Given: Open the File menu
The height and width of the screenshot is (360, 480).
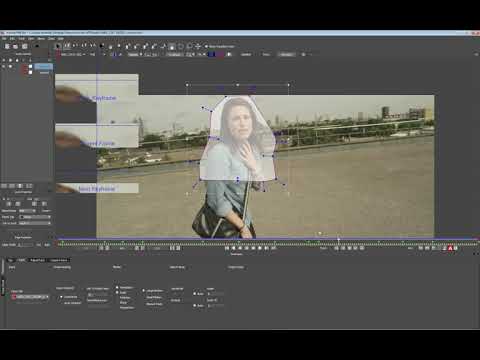Looking at the screenshot, I should pos(4,39).
